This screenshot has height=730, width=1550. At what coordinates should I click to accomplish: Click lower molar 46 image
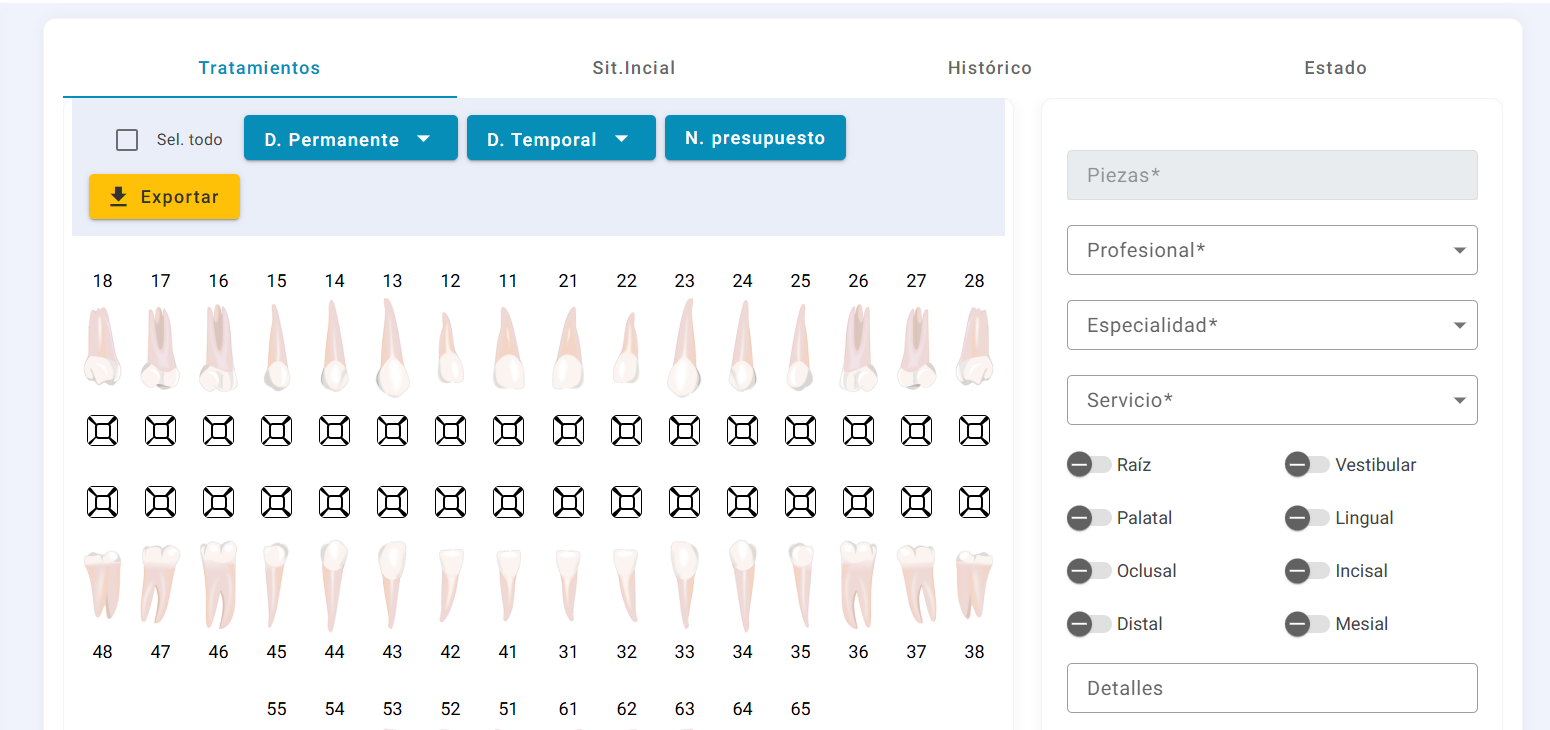(219, 585)
